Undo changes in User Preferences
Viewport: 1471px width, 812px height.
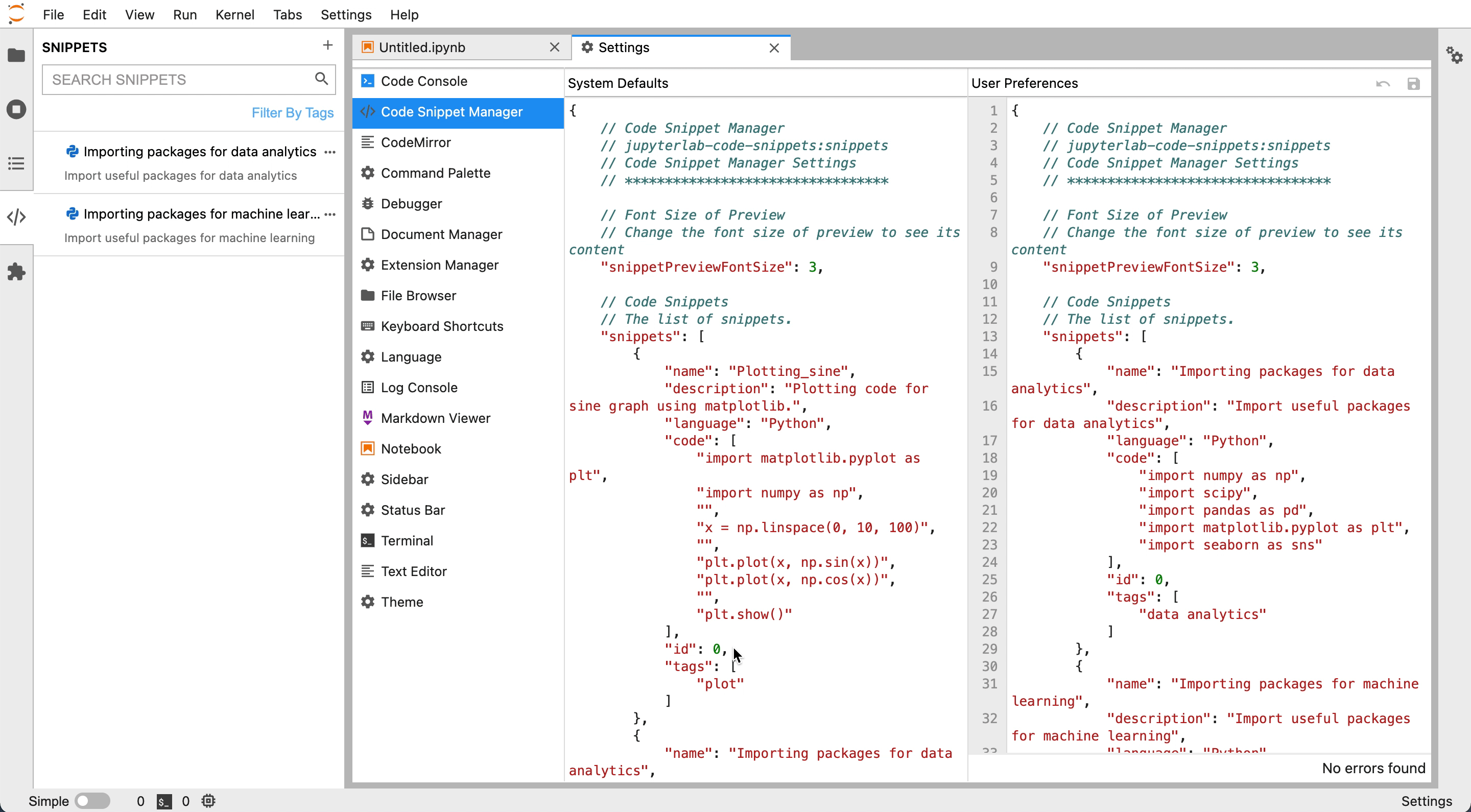coord(1383,84)
